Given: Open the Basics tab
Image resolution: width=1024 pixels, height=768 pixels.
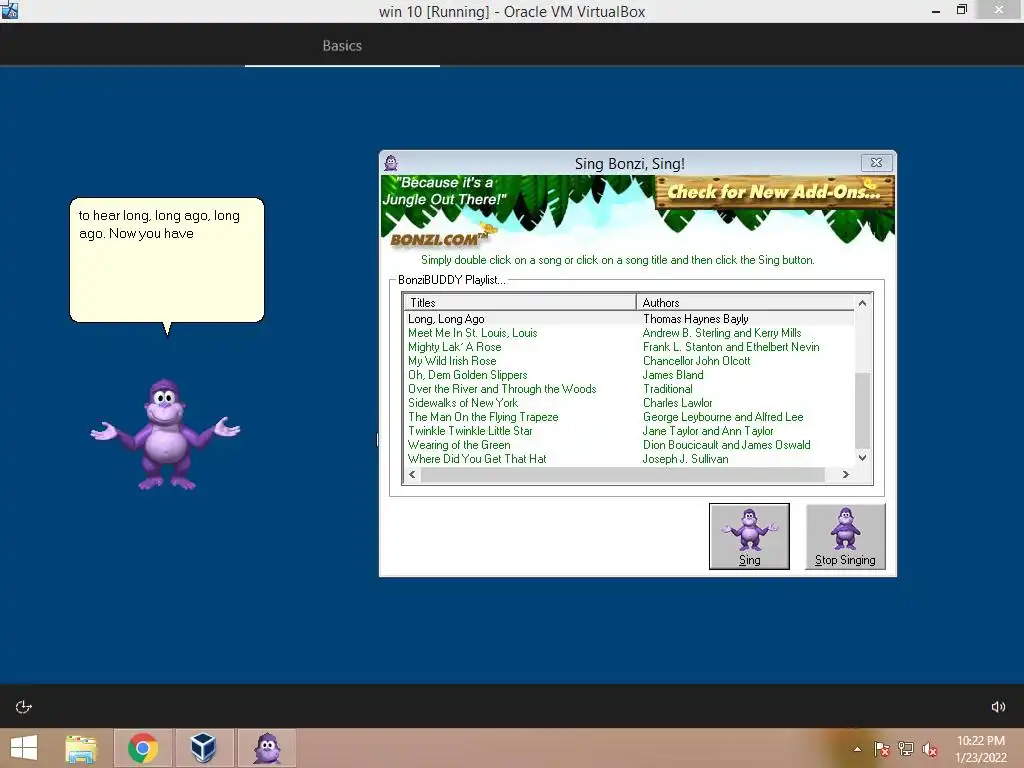Looking at the screenshot, I should 342,46.
